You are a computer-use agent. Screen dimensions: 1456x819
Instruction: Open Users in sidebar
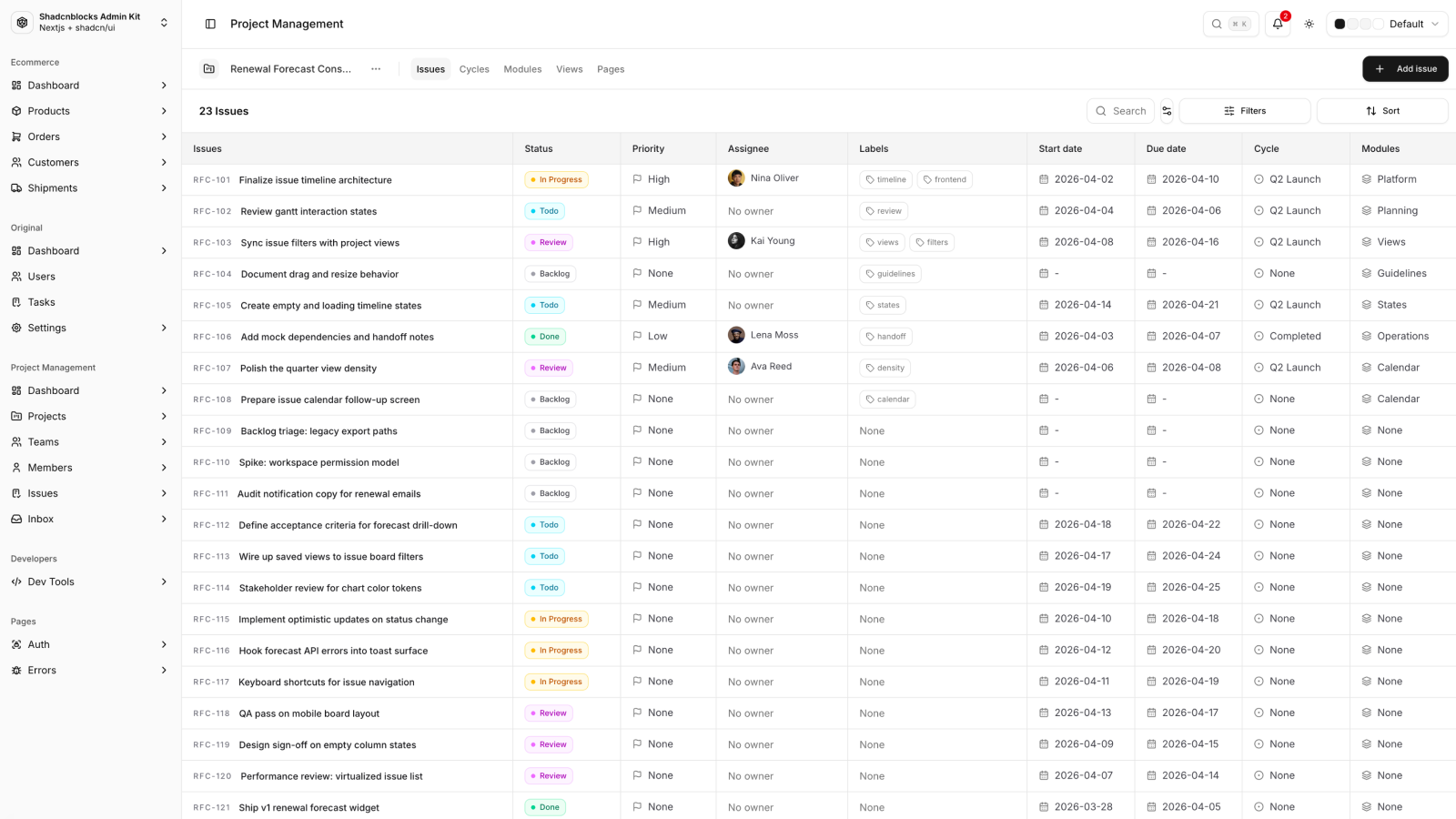[90, 277]
